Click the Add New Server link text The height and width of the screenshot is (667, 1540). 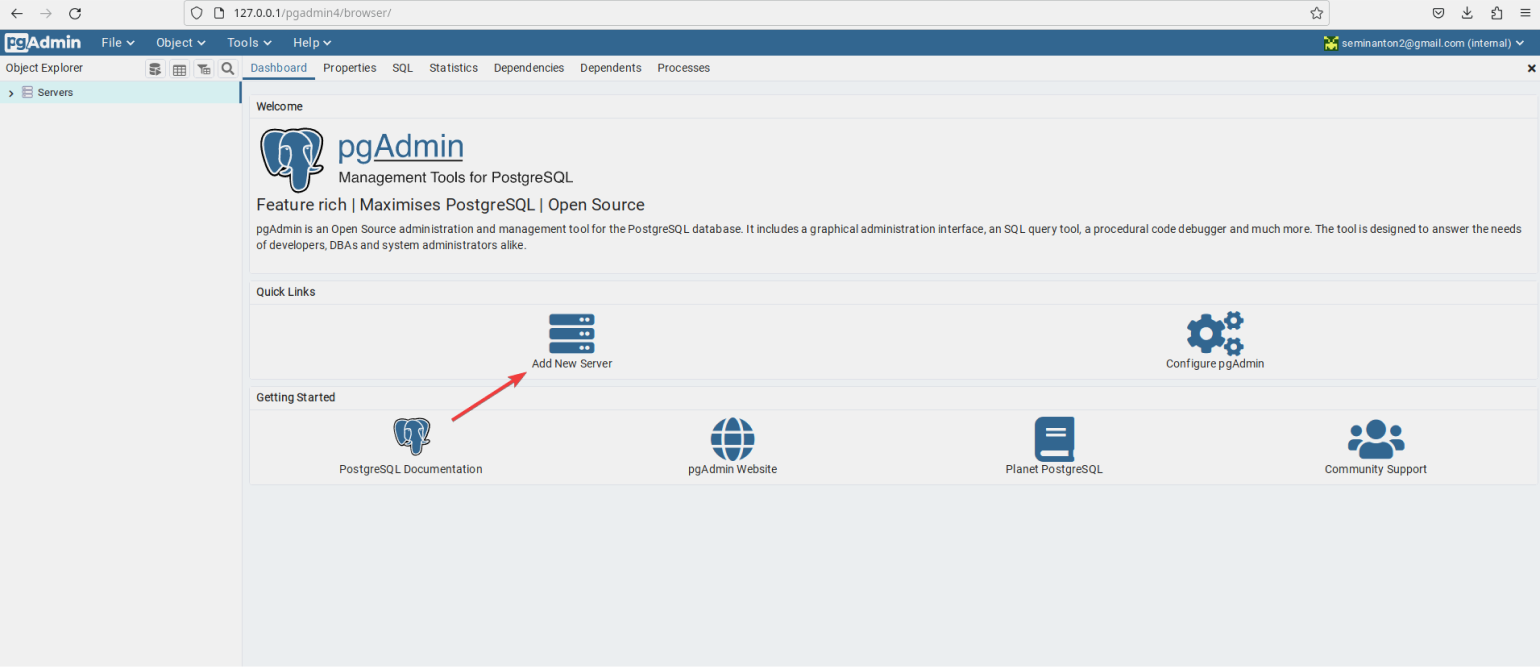pyautogui.click(x=572, y=364)
